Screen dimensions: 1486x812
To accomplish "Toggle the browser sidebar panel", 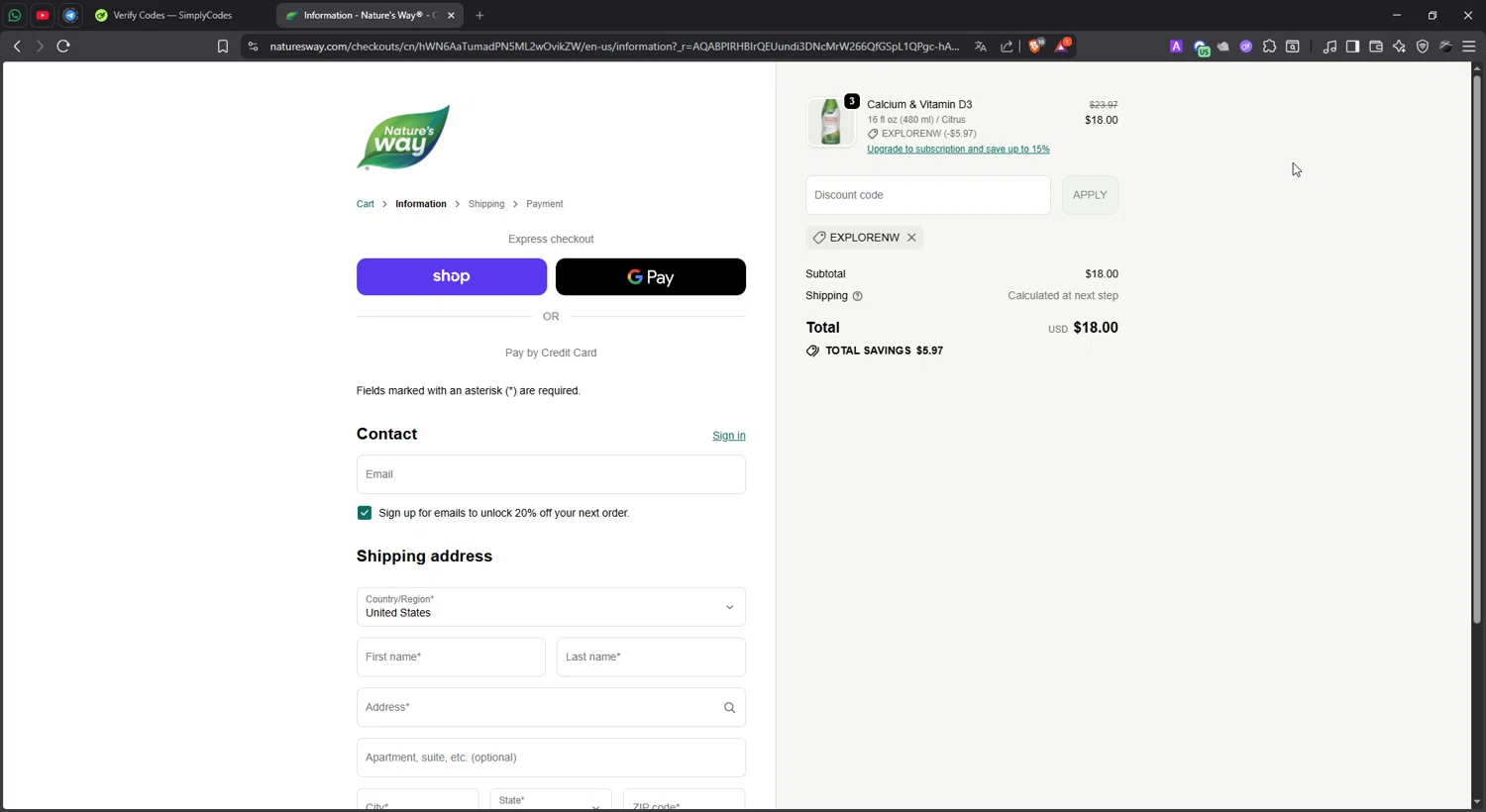I will [1352, 47].
